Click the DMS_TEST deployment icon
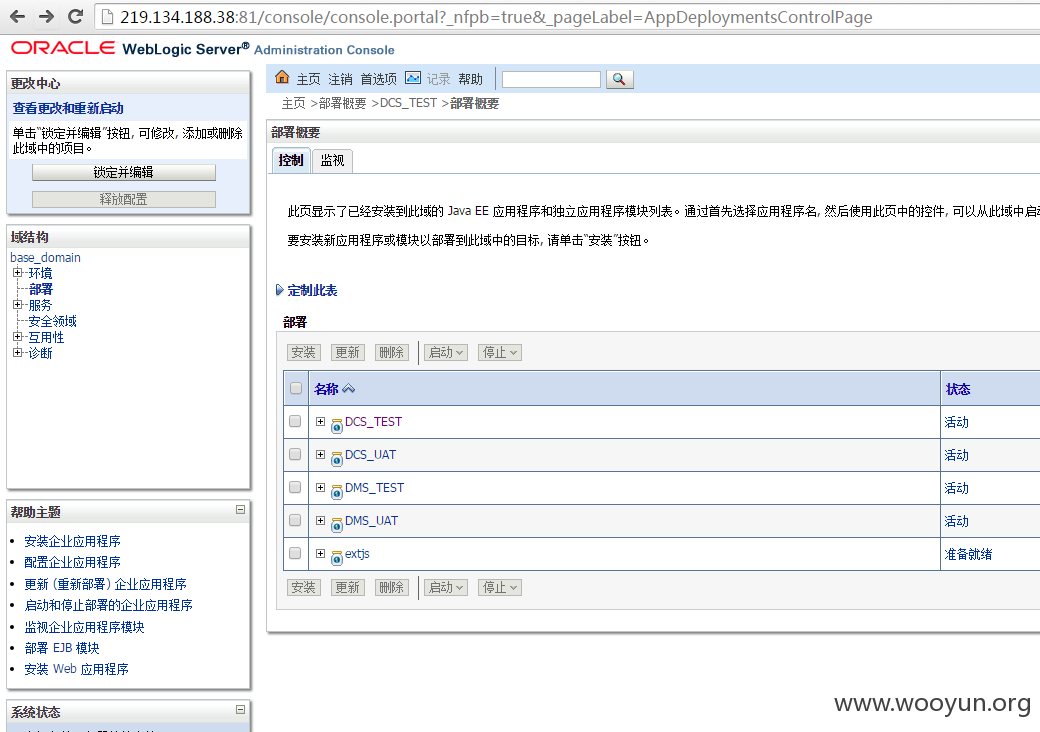The width and height of the screenshot is (1040, 732). pyautogui.click(x=336, y=491)
